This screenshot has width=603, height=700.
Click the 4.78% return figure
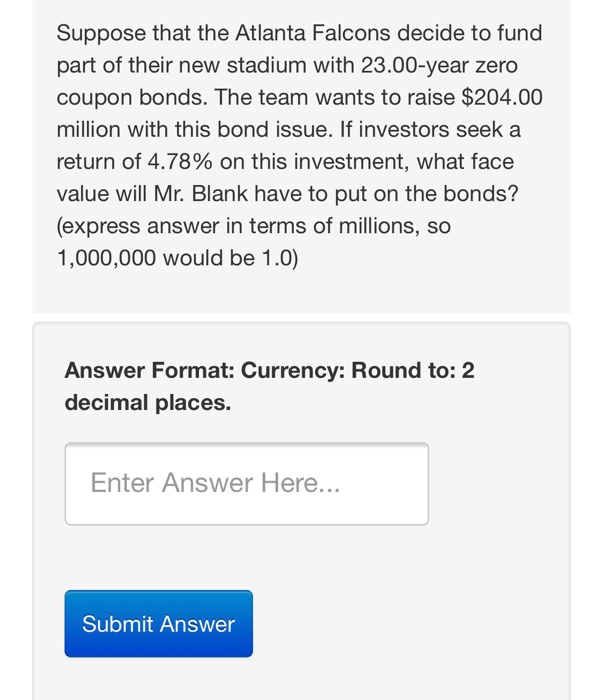[180, 162]
